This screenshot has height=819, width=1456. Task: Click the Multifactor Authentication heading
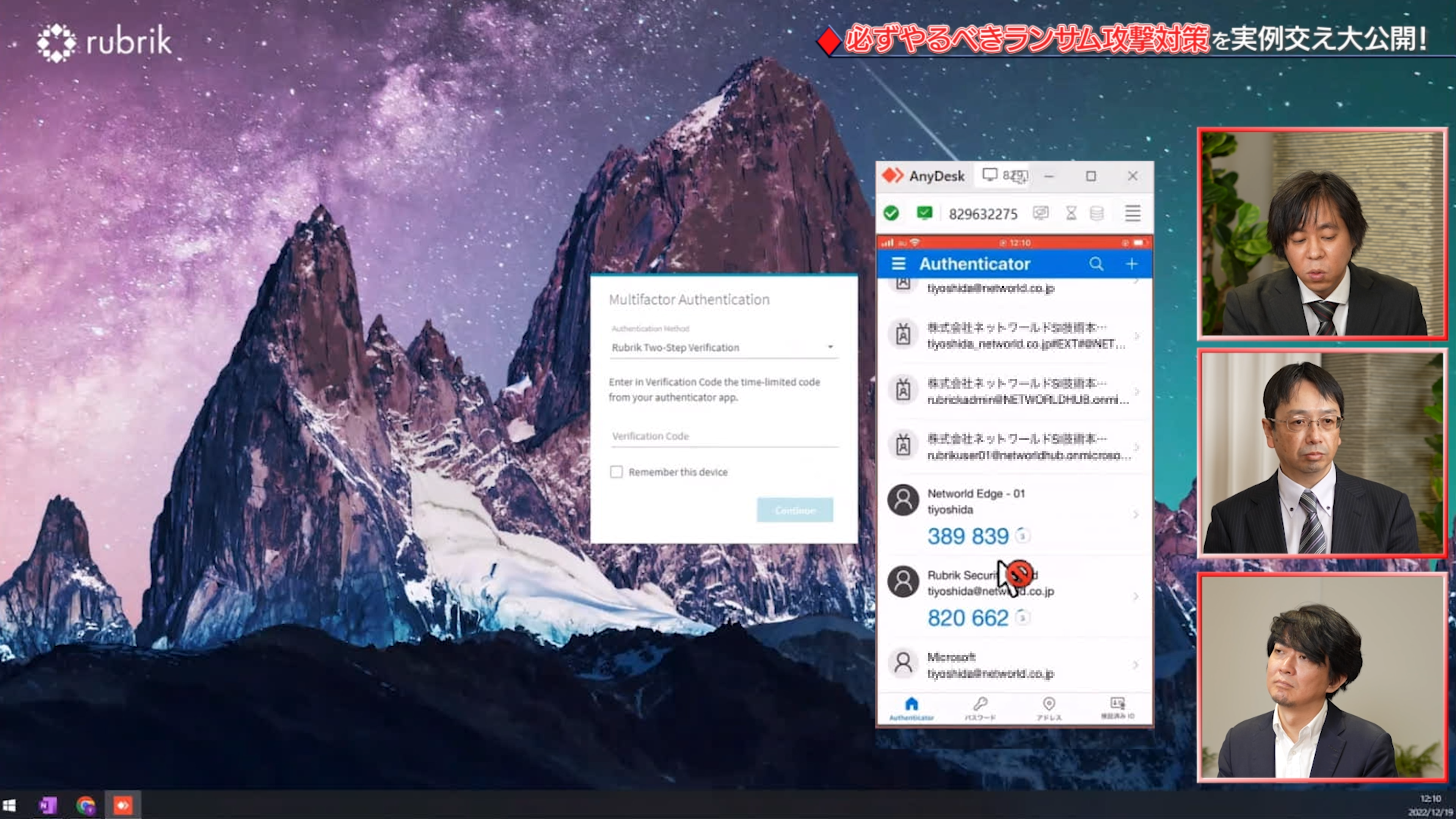pos(689,300)
